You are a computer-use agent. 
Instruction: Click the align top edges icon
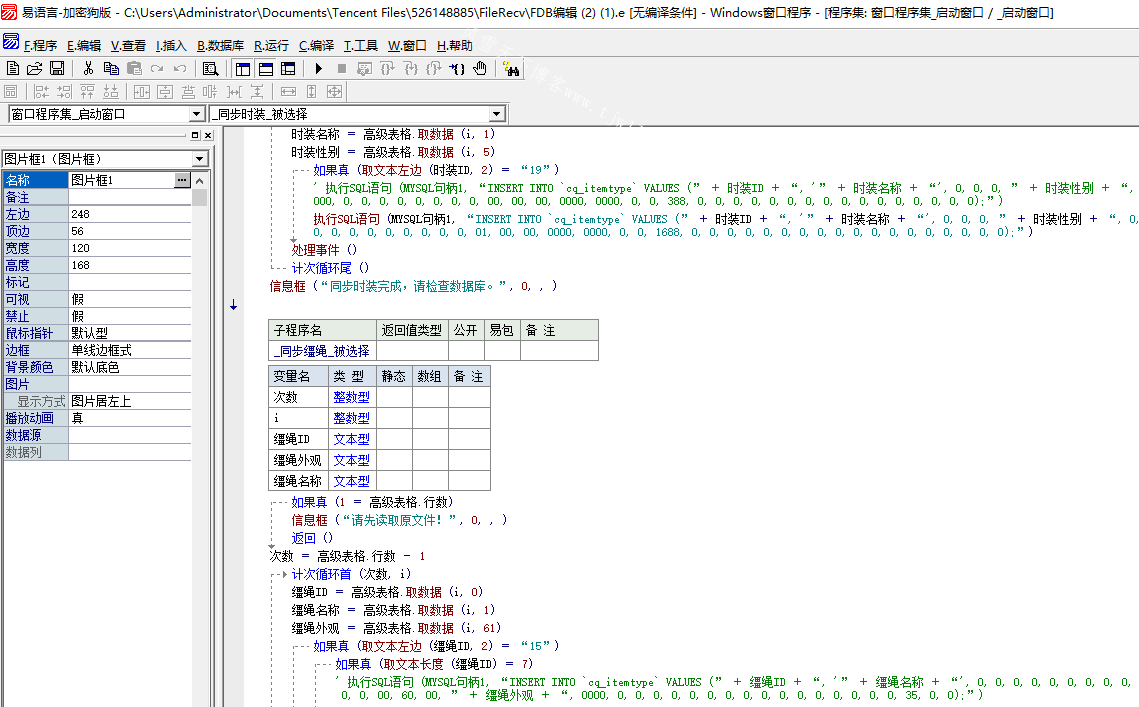88,92
